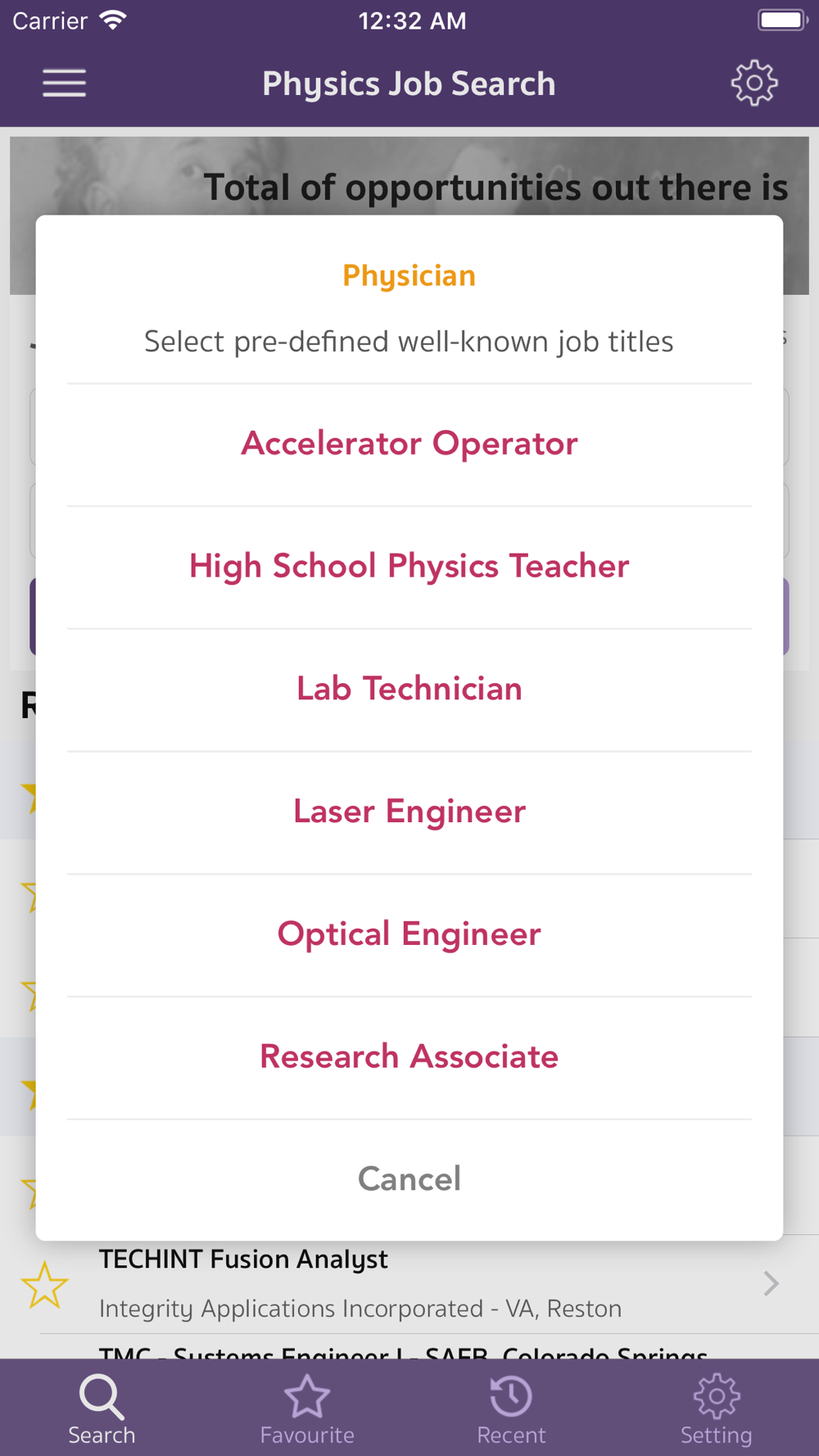The image size is (819, 1456).
Task: Choose High School Physics Teacher
Action: click(x=409, y=567)
